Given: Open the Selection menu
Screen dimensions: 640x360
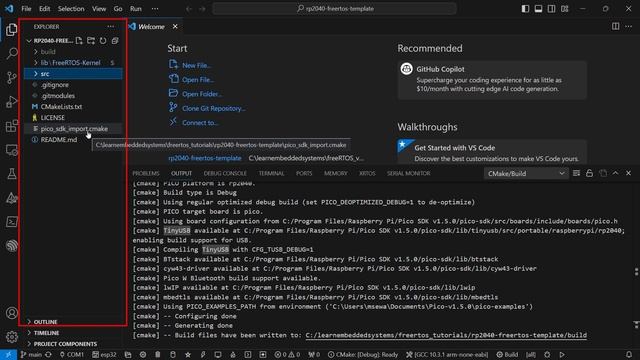Looking at the screenshot, I should (x=71, y=9).
